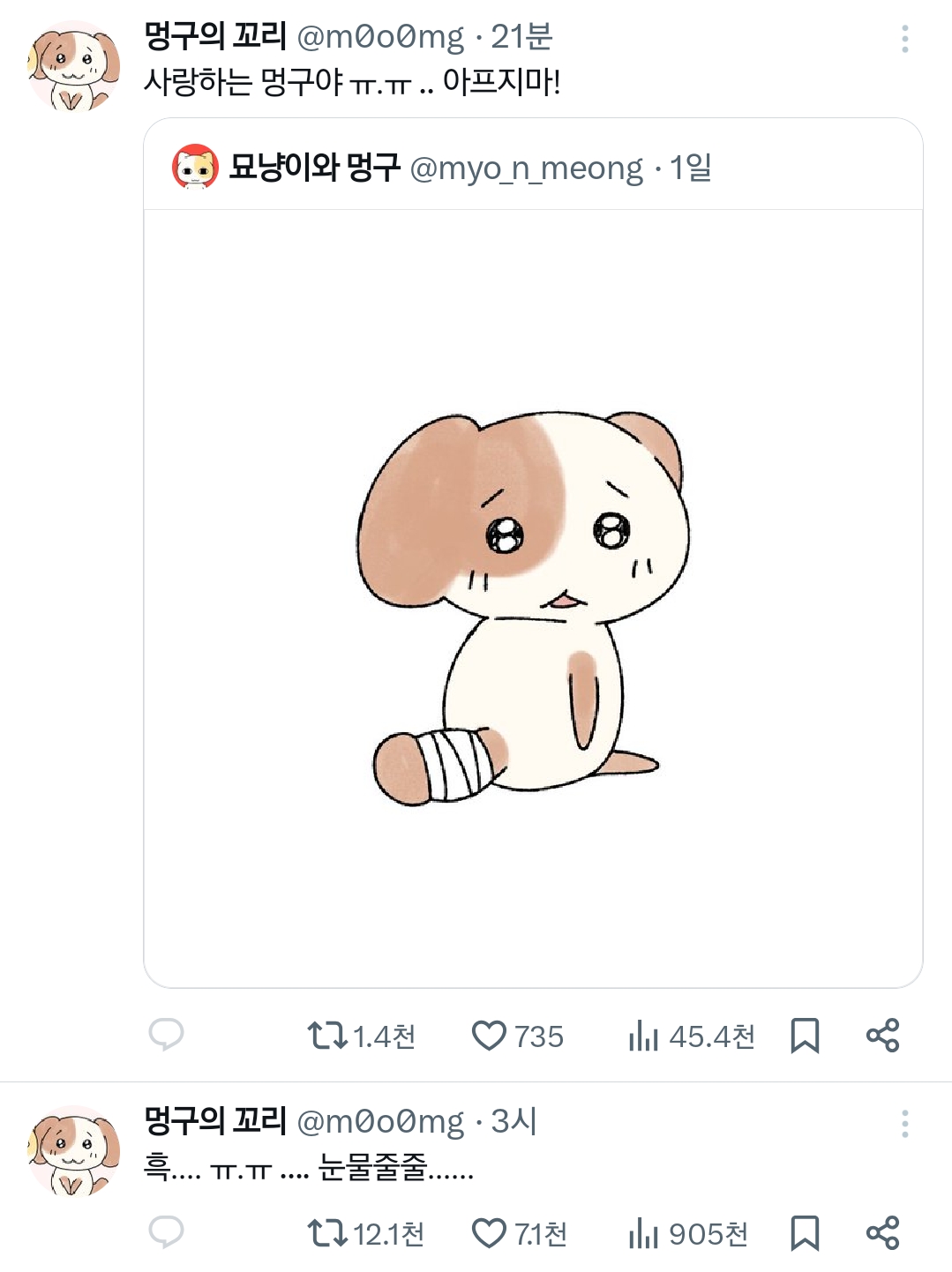The height and width of the screenshot is (1272, 952).
Task: Retweet the tweet with 12.1천 retweets
Action: click(x=327, y=1233)
